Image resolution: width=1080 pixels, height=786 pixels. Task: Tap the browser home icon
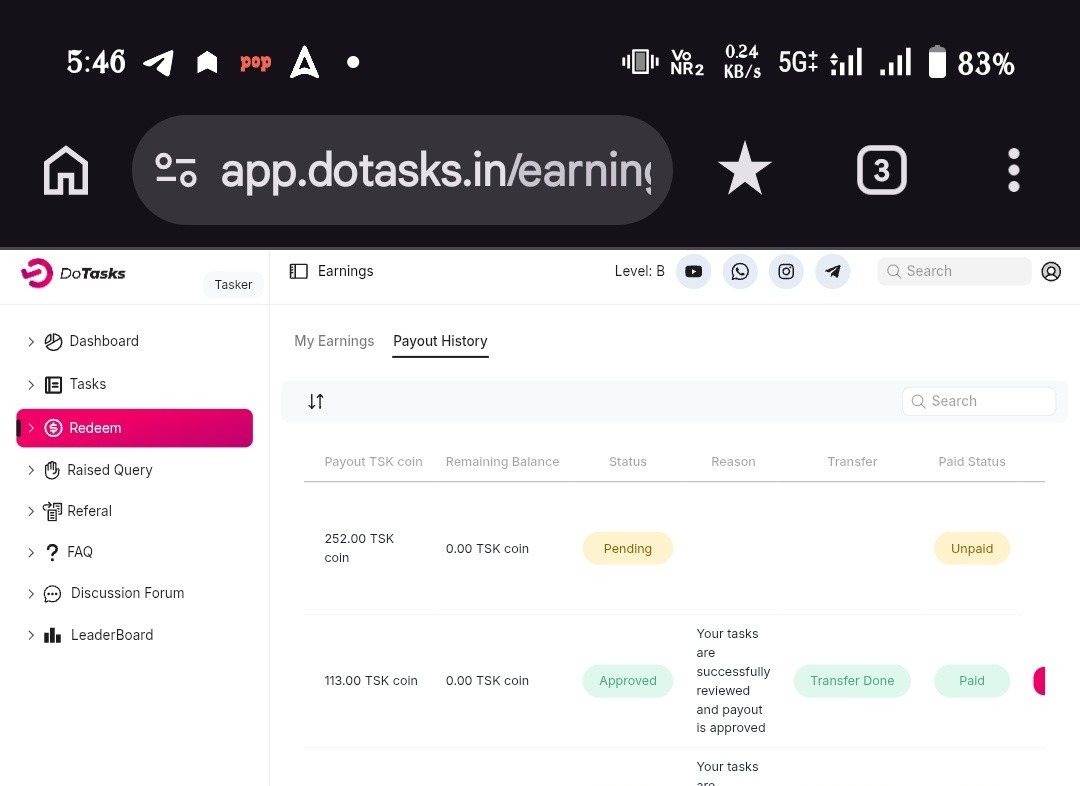click(66, 171)
